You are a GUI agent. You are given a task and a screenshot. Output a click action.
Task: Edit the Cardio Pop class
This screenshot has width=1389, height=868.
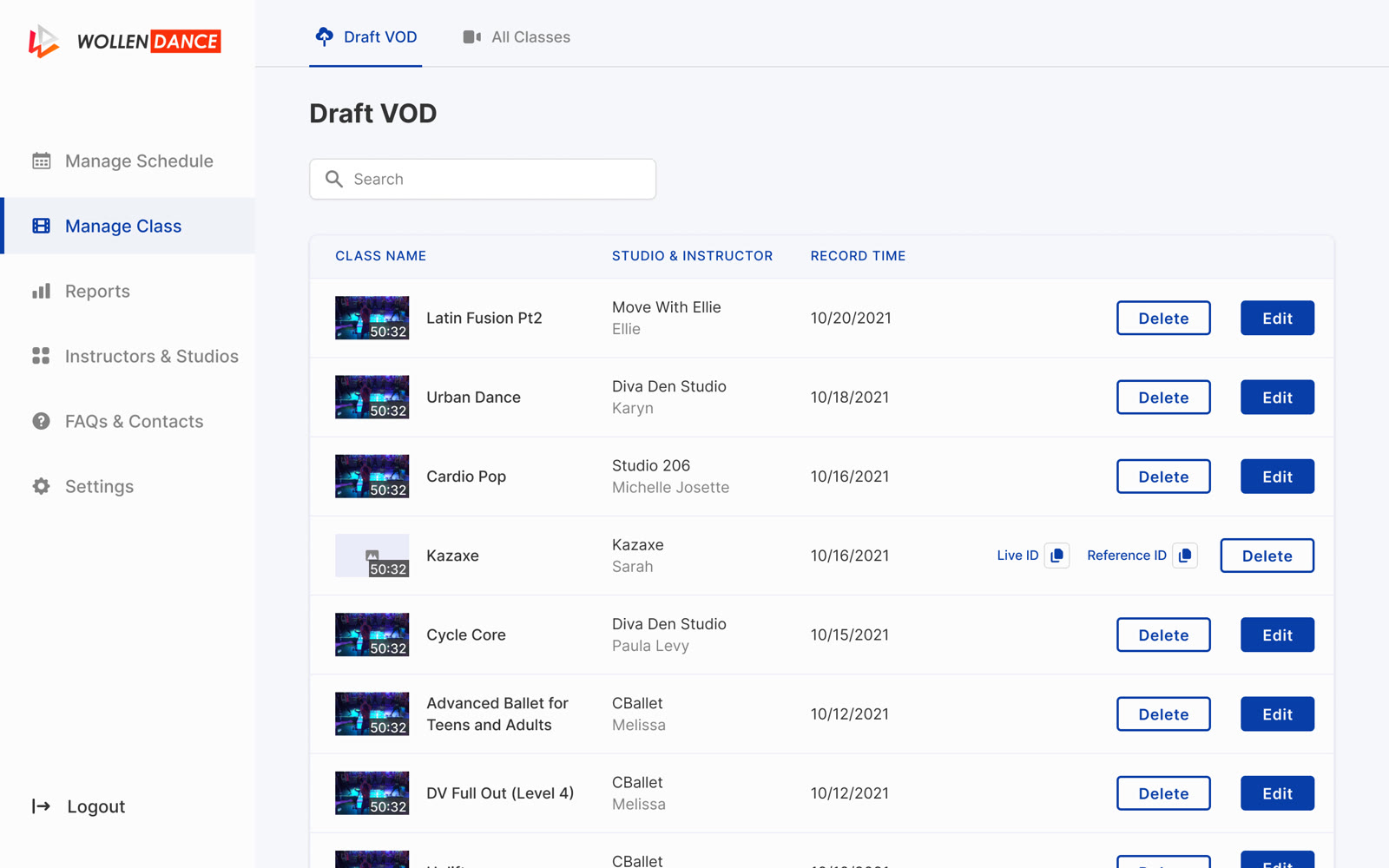[x=1277, y=477]
